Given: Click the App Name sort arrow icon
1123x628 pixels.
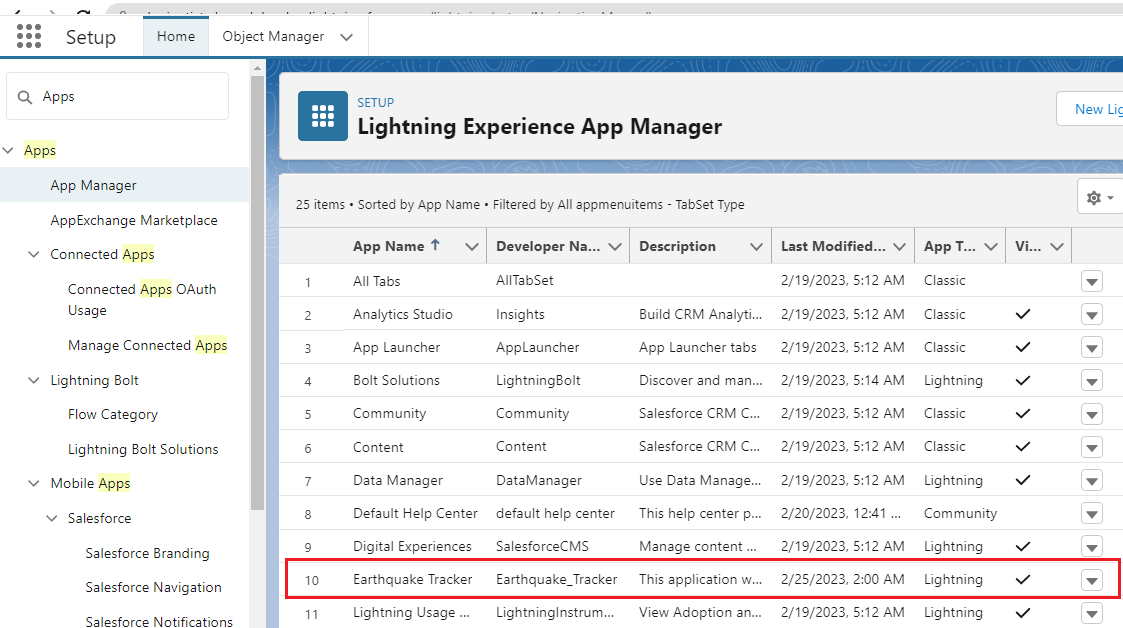Looking at the screenshot, I should 435,246.
